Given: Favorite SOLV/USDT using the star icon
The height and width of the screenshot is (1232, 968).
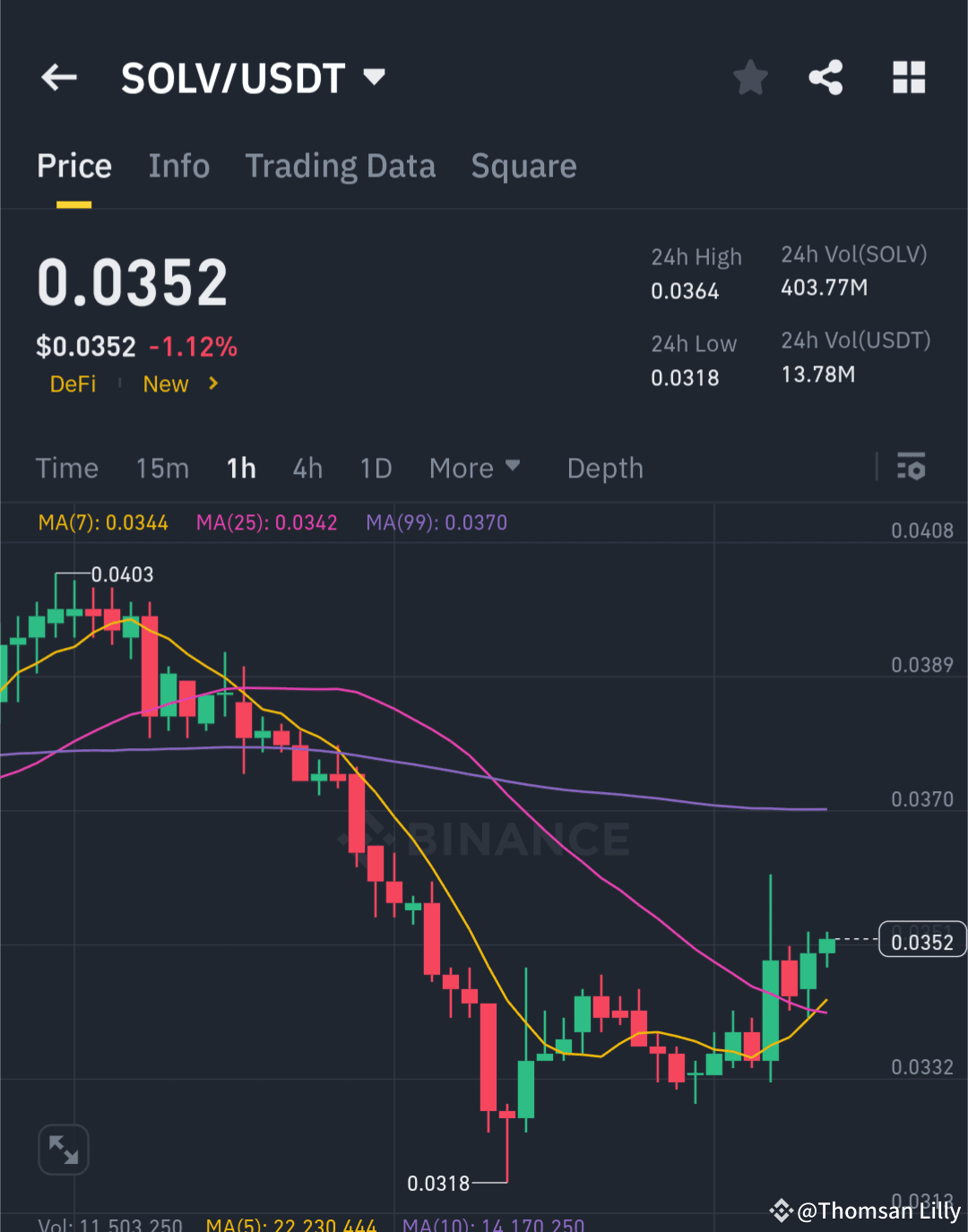Looking at the screenshot, I should (x=750, y=77).
